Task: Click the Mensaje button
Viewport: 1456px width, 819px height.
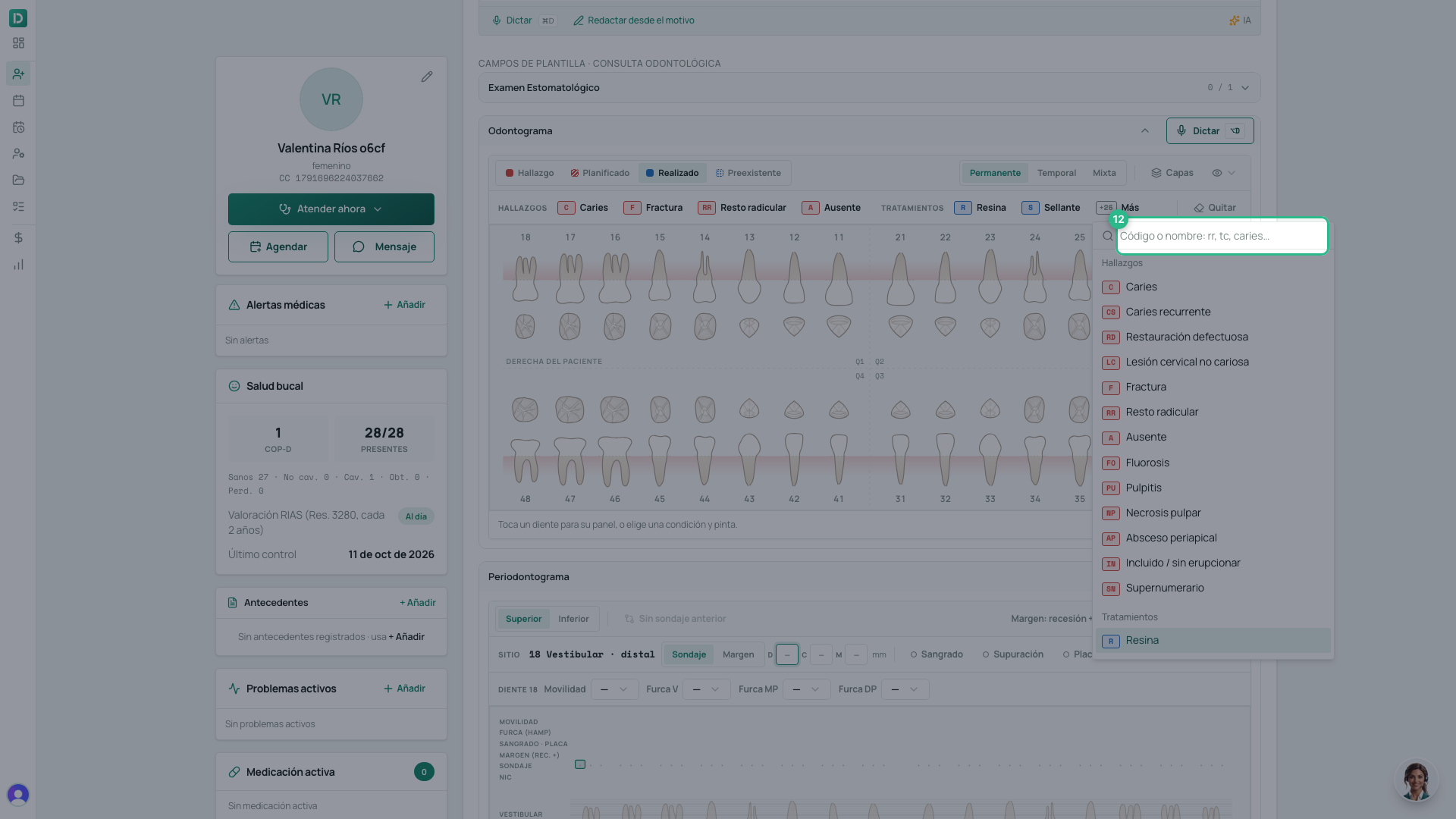Action: point(384,246)
